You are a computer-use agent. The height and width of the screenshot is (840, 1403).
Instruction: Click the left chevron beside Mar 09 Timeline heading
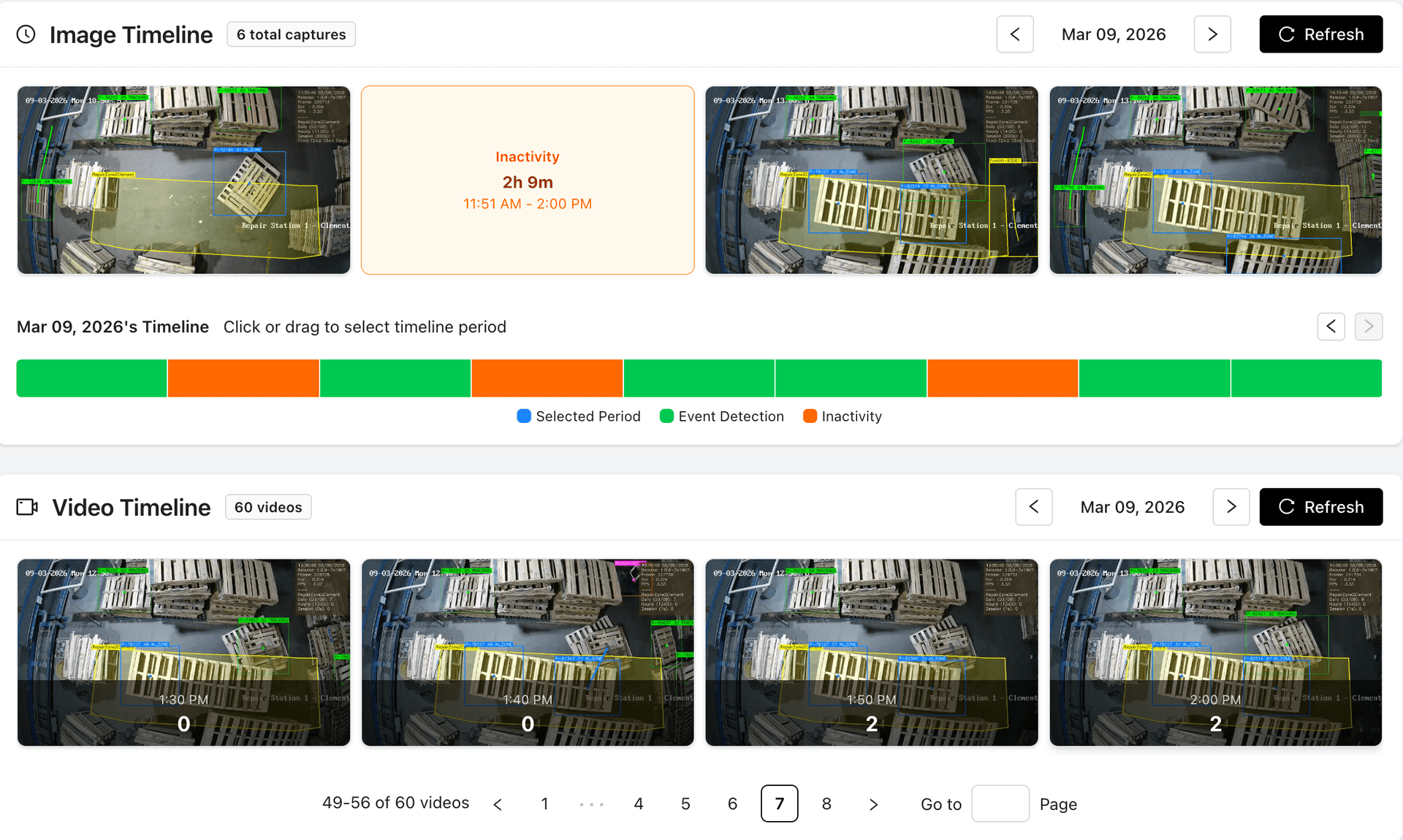(x=1331, y=327)
